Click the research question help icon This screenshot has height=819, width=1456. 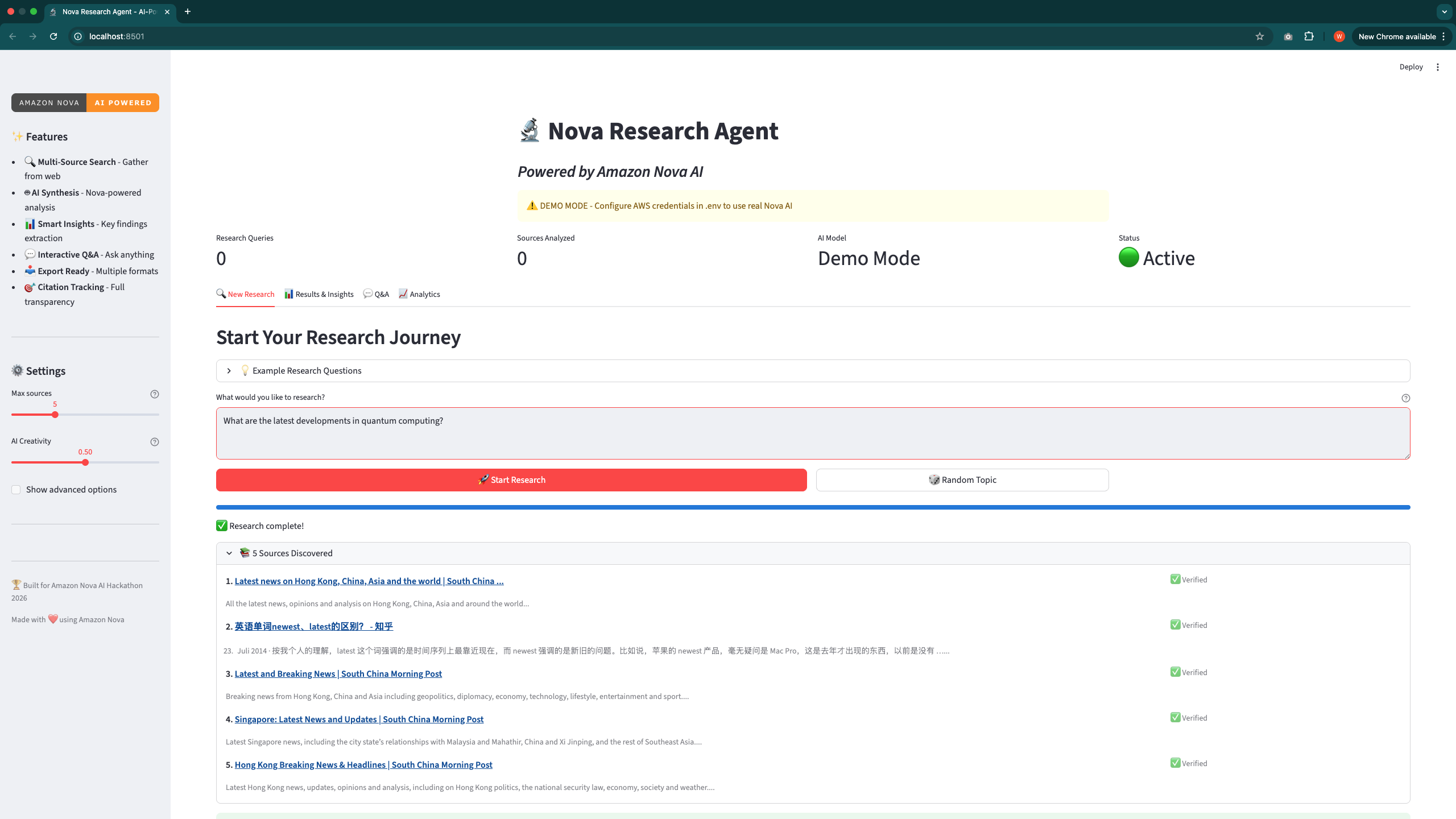pyautogui.click(x=1405, y=398)
